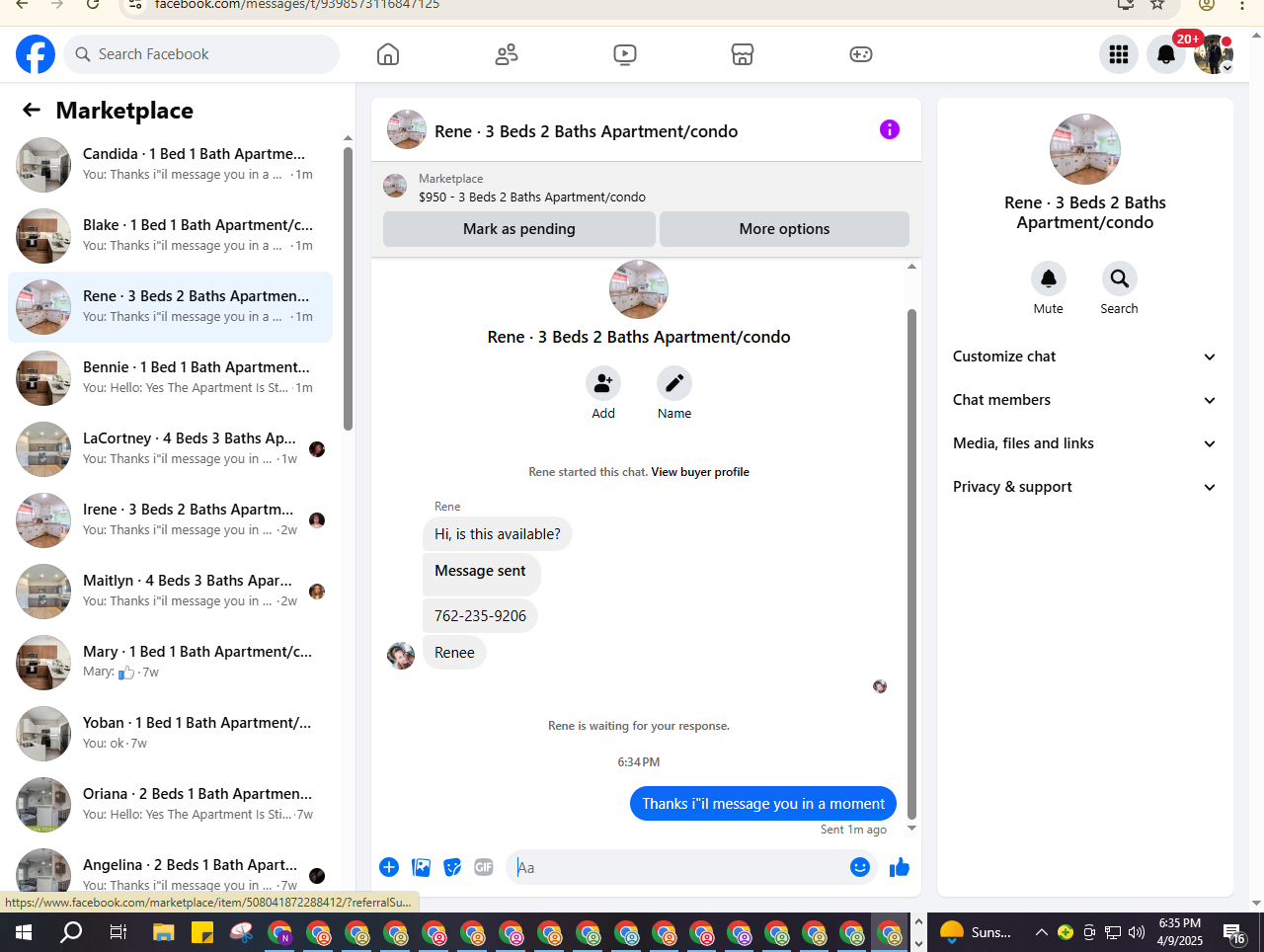Open the taskbar clock and date
The width and height of the screenshot is (1264, 952).
point(1180,932)
